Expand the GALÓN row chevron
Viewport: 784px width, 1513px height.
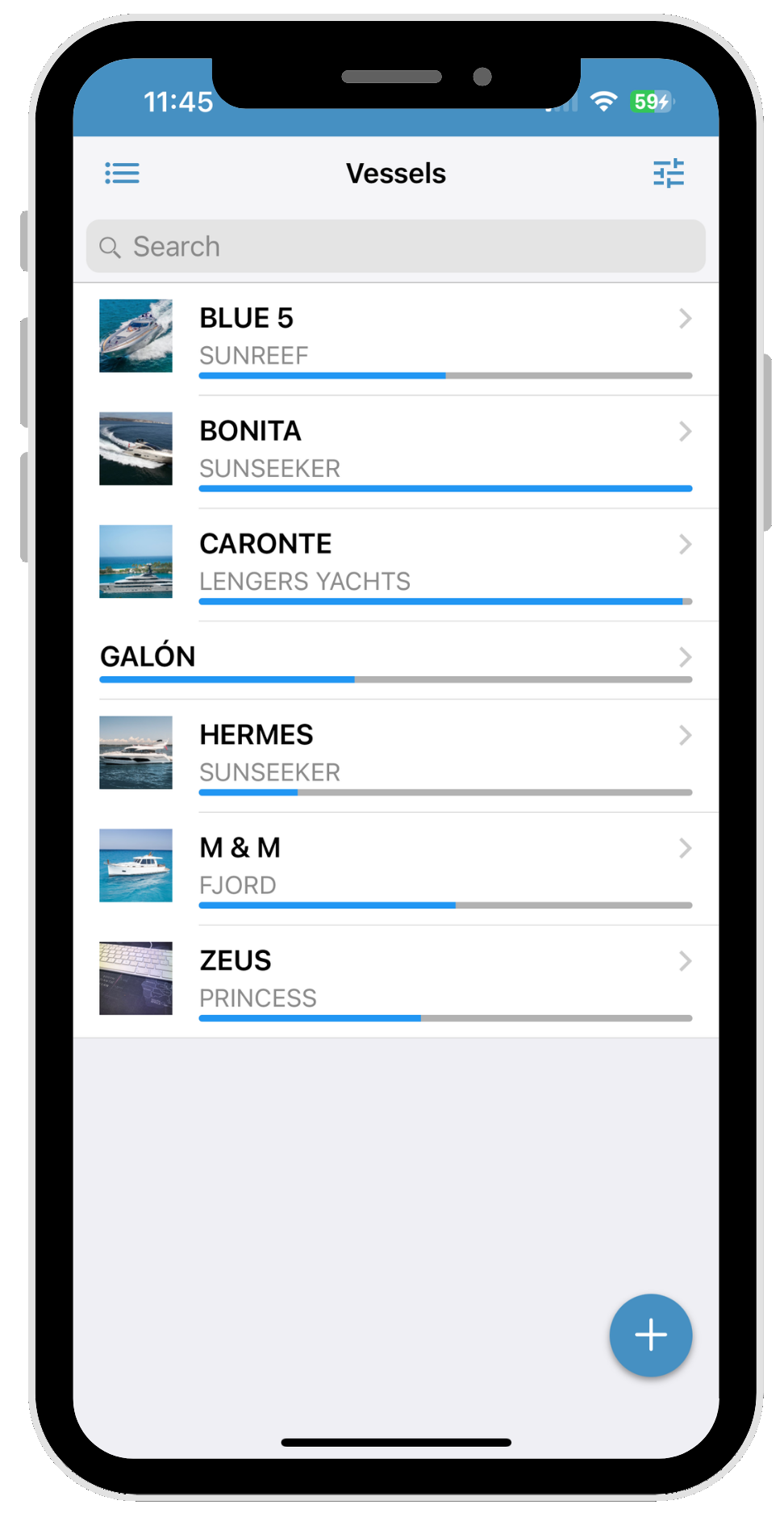[685, 658]
